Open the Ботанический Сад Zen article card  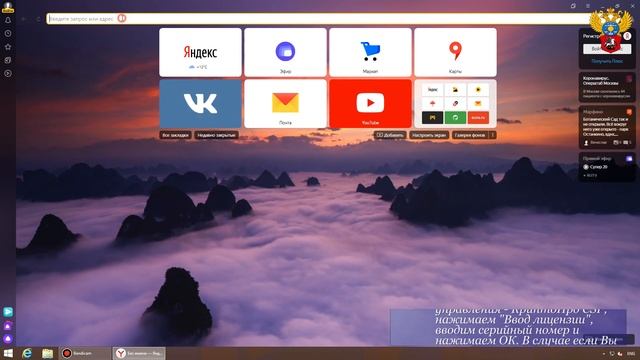pyautogui.click(x=607, y=127)
